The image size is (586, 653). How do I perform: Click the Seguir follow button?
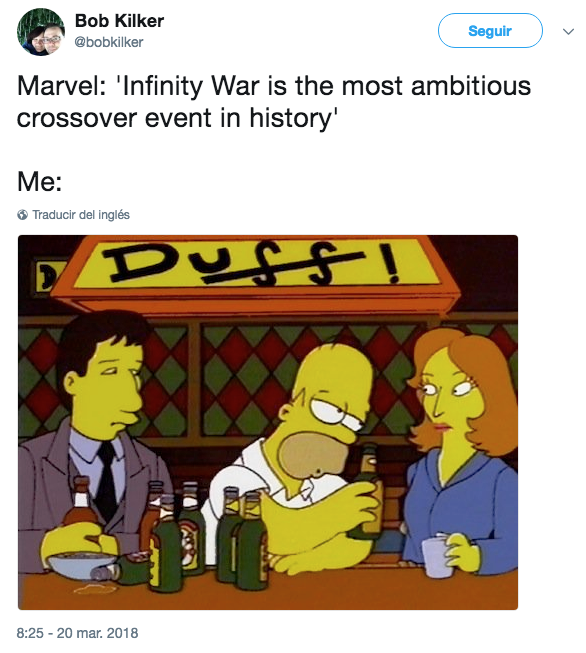pyautogui.click(x=490, y=30)
